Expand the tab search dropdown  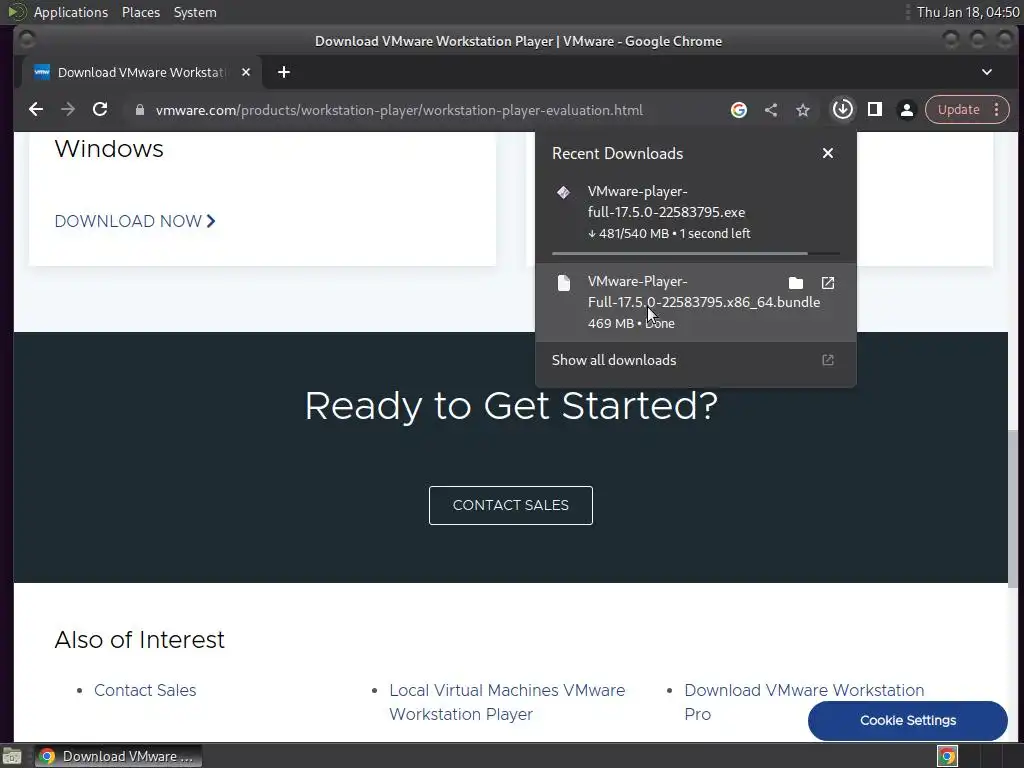[987, 72]
